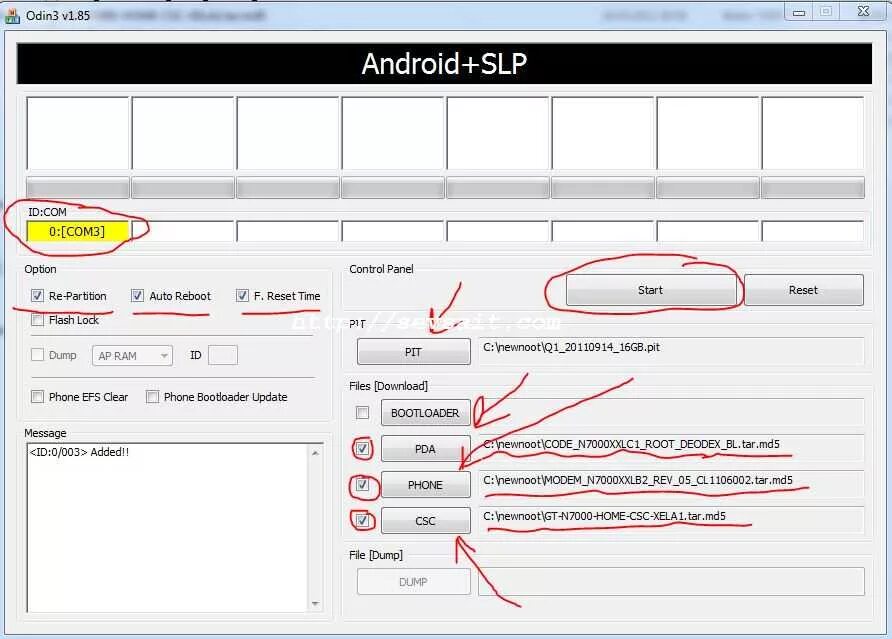Click the disabled DUMP button

[x=414, y=582]
